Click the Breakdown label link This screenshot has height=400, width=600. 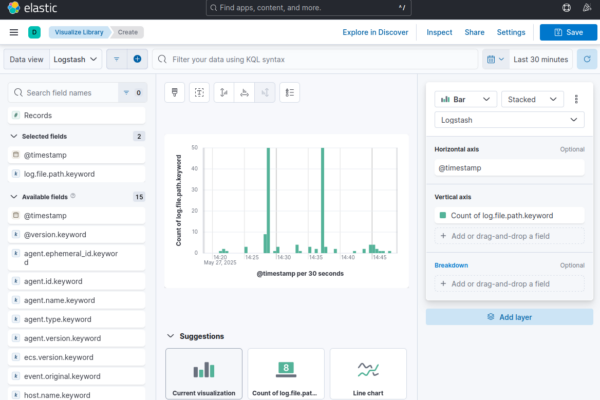[x=451, y=265]
